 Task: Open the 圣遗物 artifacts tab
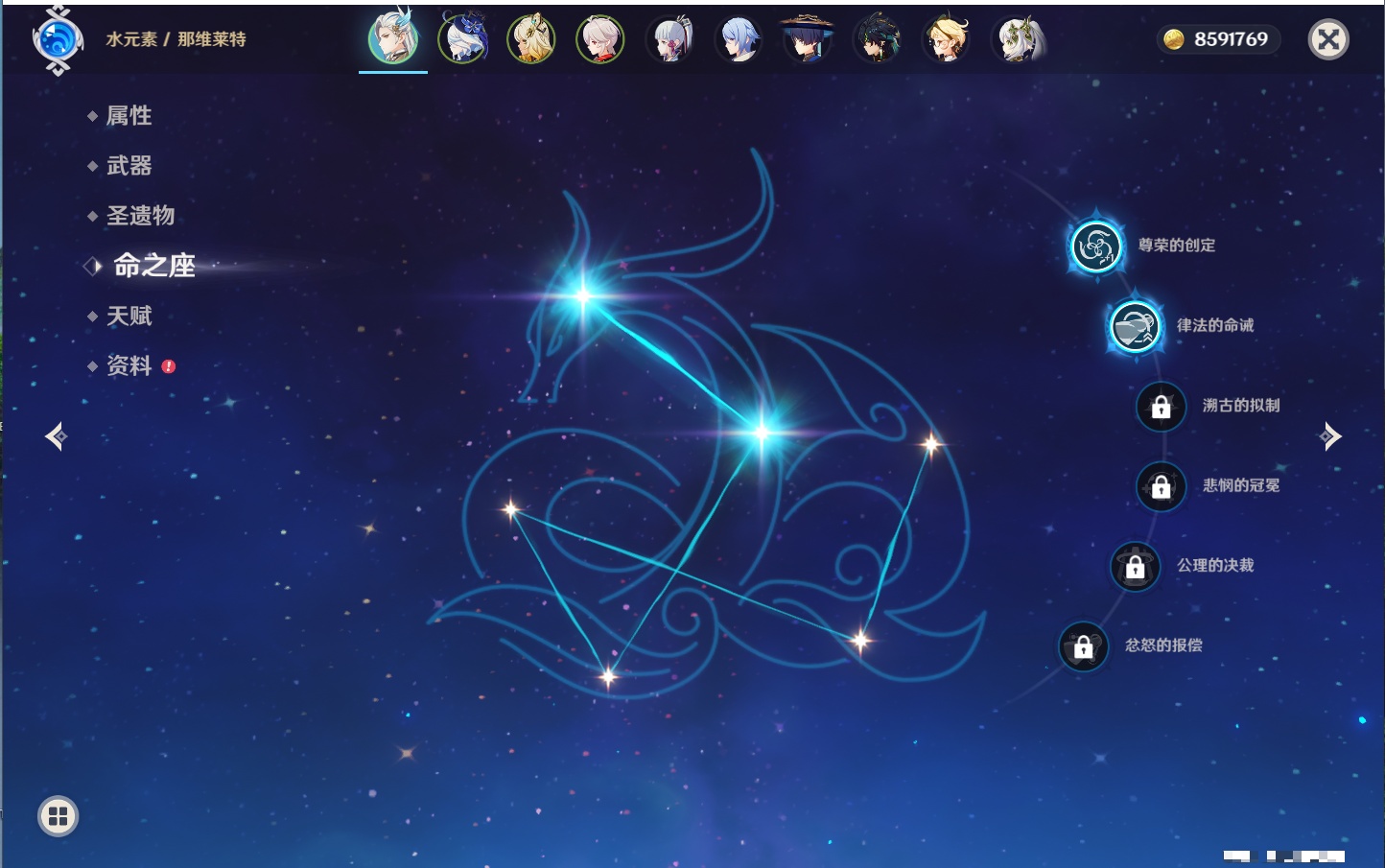pos(140,216)
